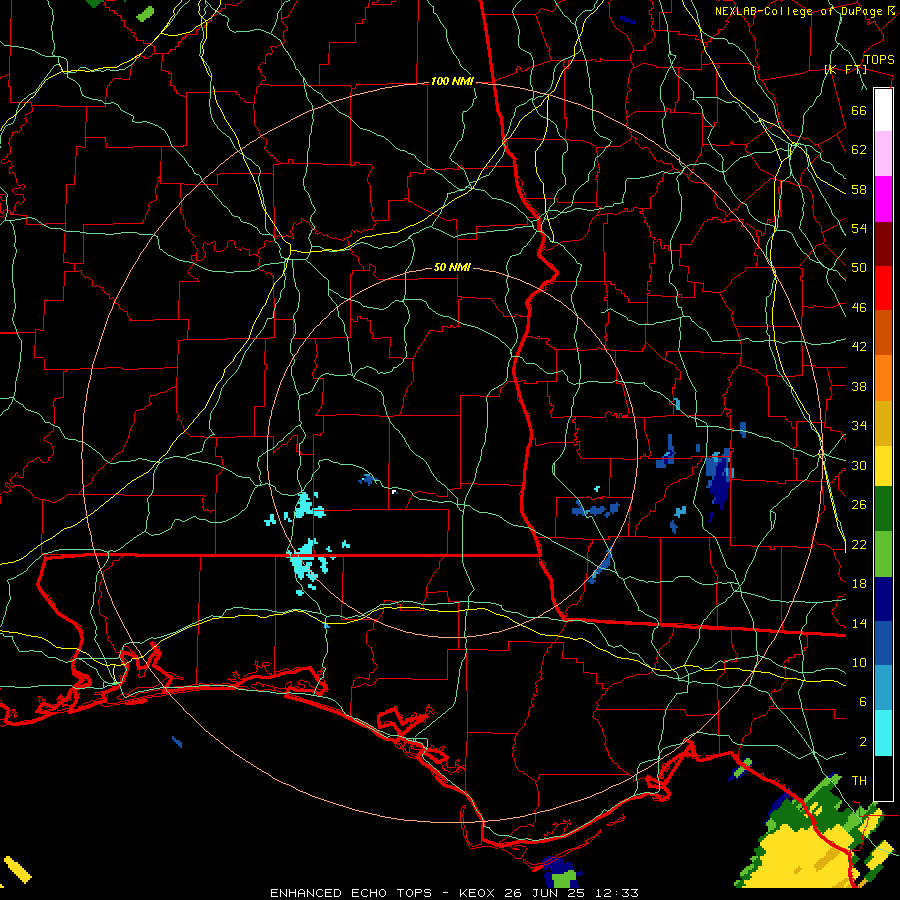Click 'ENHANCED ECHO TOPS' in the bottom caption
This screenshot has width=900, height=900.
(351, 893)
